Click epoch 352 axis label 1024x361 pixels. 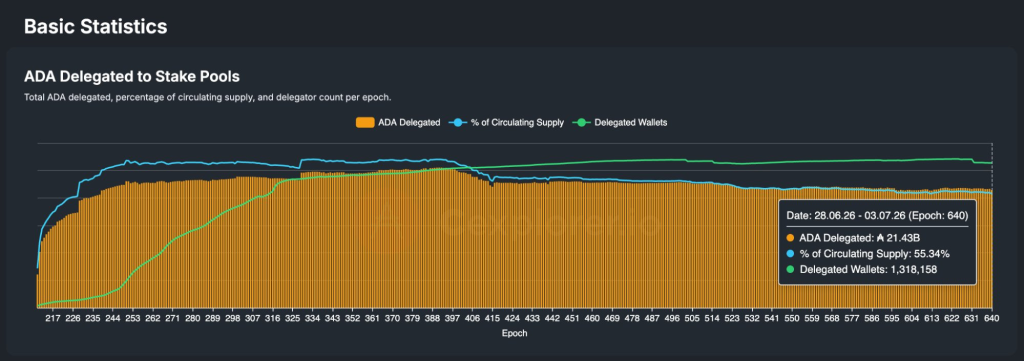352,319
